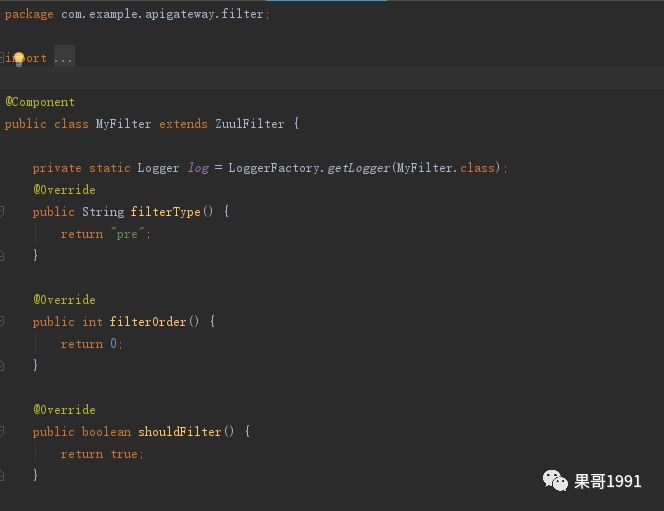Collapse the filterOrder method fold marker
This screenshot has width=664, height=511.
(x=2, y=321)
